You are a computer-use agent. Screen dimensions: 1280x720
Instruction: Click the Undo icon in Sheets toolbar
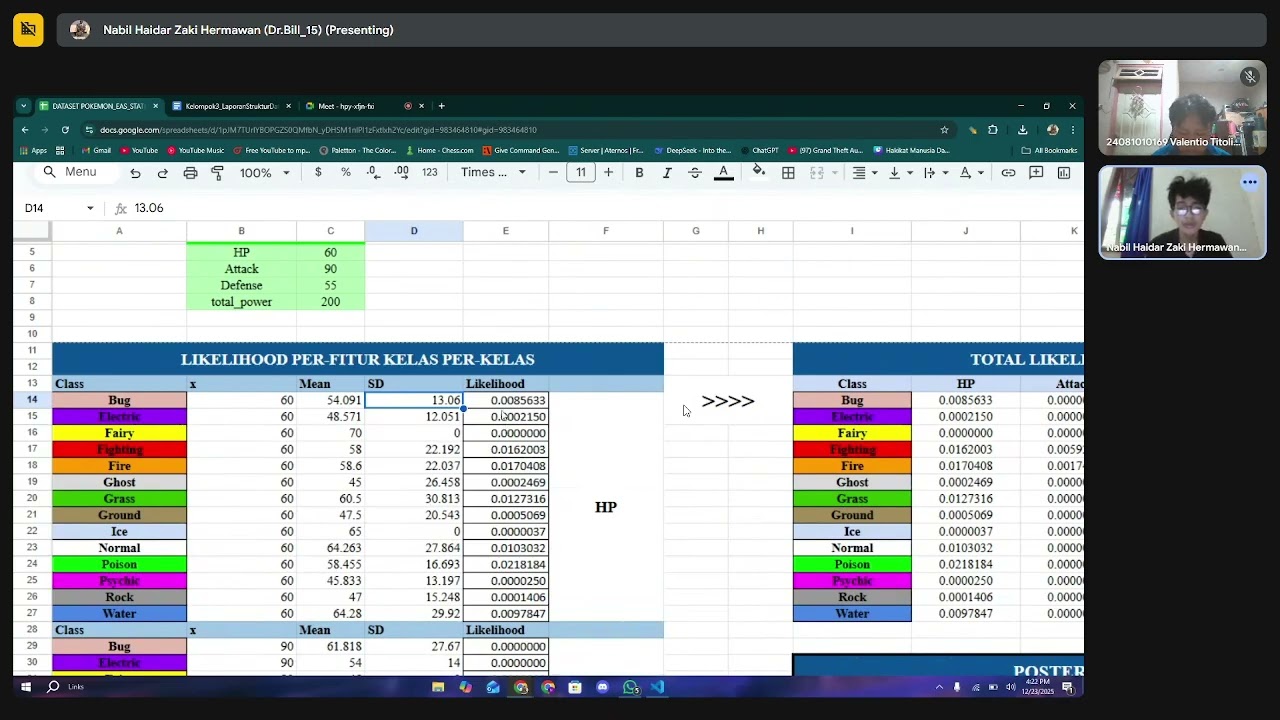pyautogui.click(x=135, y=173)
